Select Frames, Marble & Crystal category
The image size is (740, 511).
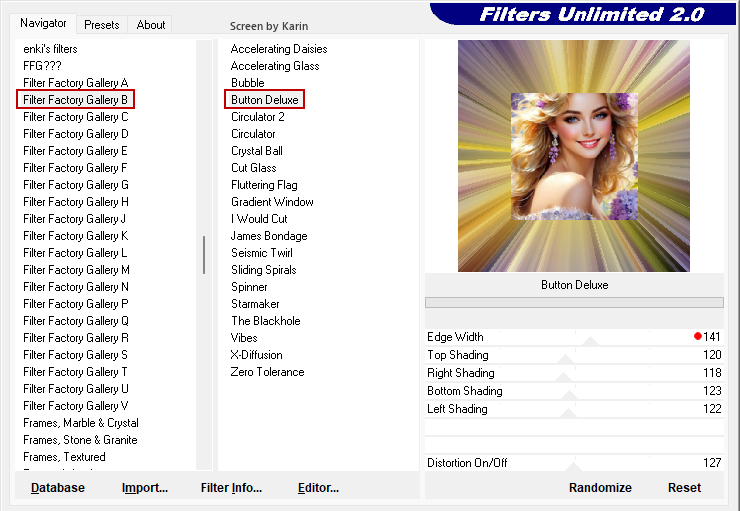click(81, 423)
